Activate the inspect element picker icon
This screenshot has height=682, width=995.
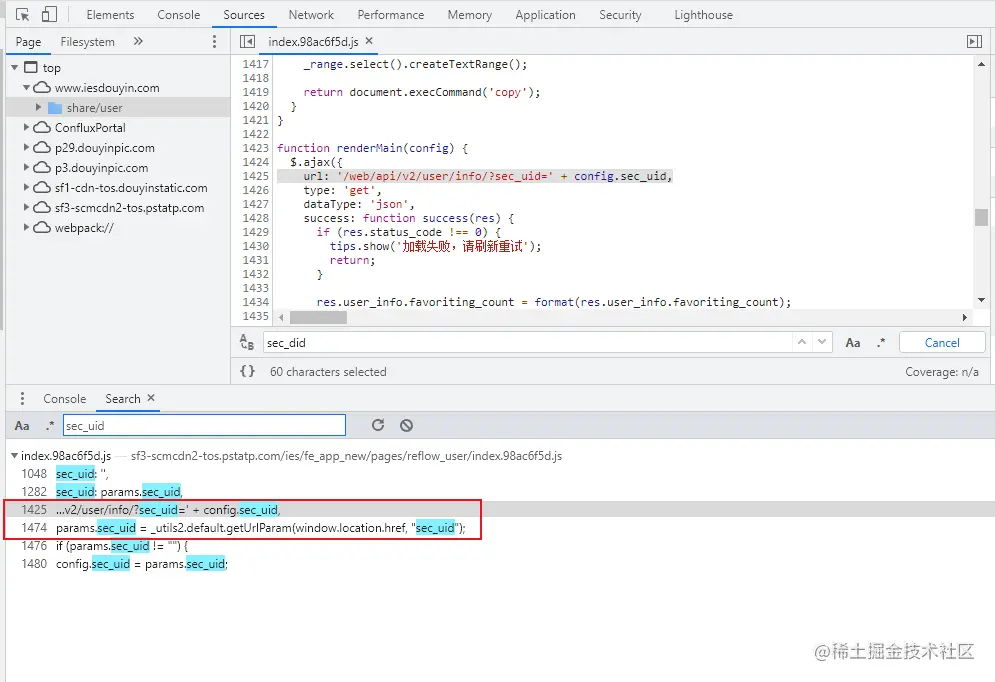[x=22, y=15]
